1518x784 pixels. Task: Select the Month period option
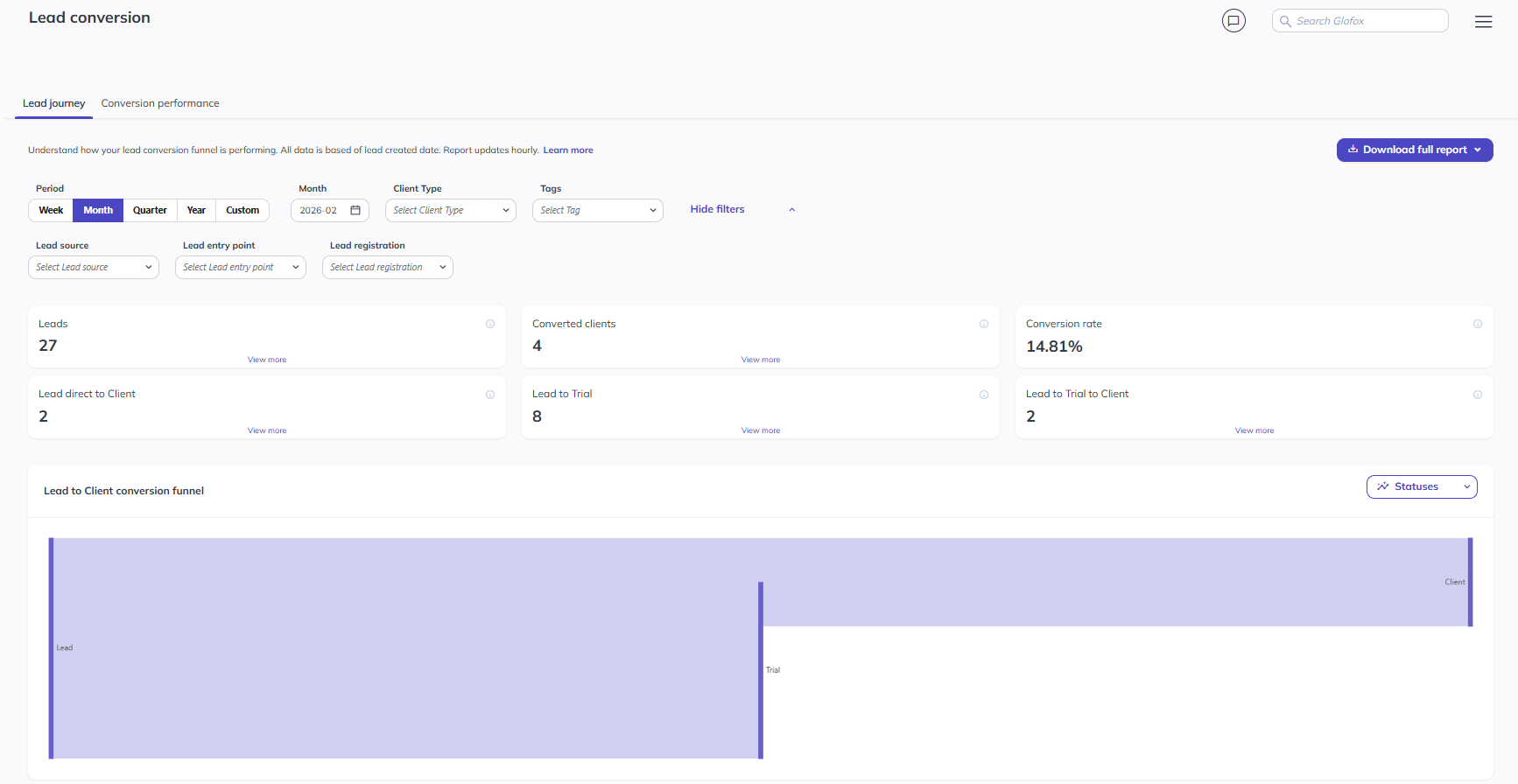click(98, 210)
